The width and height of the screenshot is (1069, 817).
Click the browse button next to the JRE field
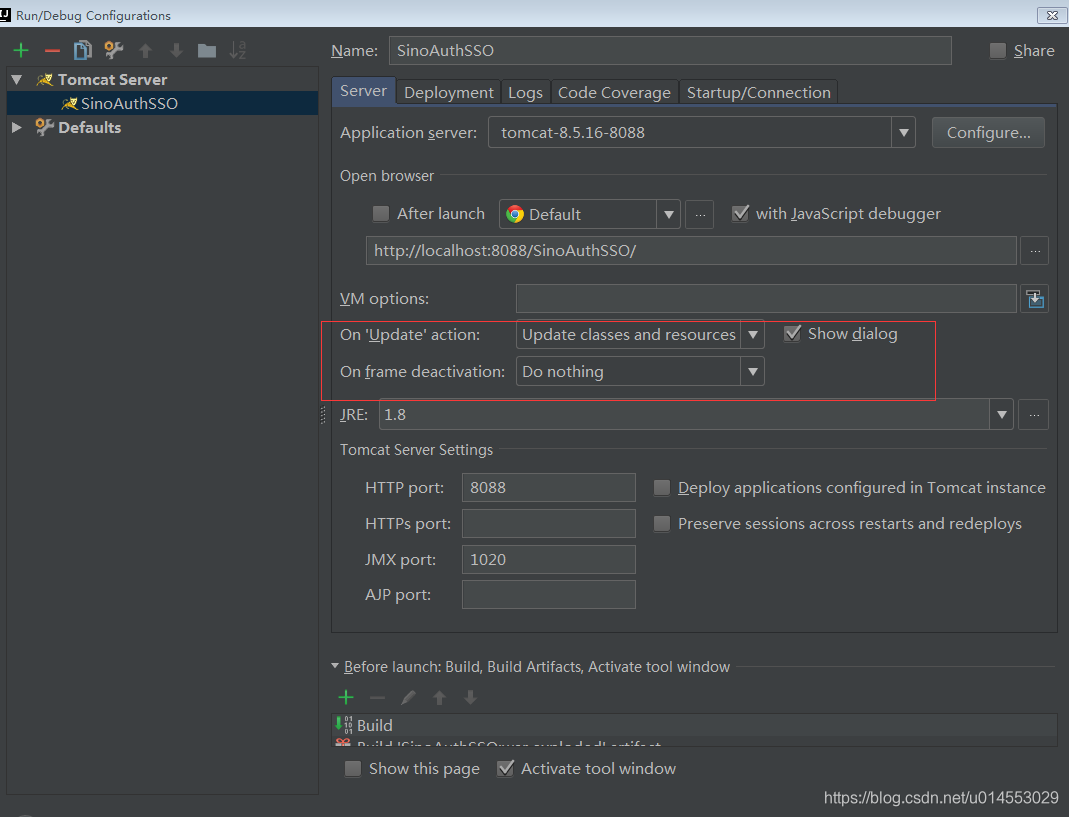1034,415
